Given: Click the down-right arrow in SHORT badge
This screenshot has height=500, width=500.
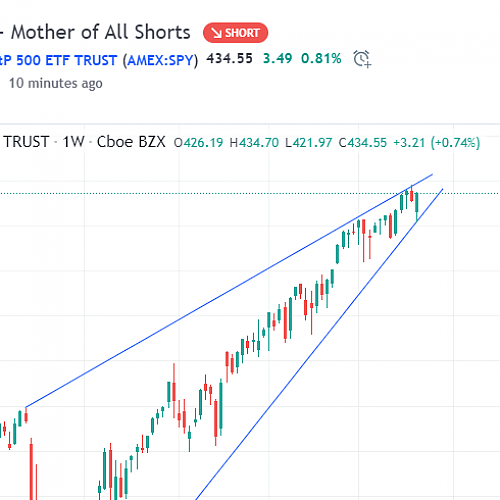Looking at the screenshot, I should [x=217, y=33].
